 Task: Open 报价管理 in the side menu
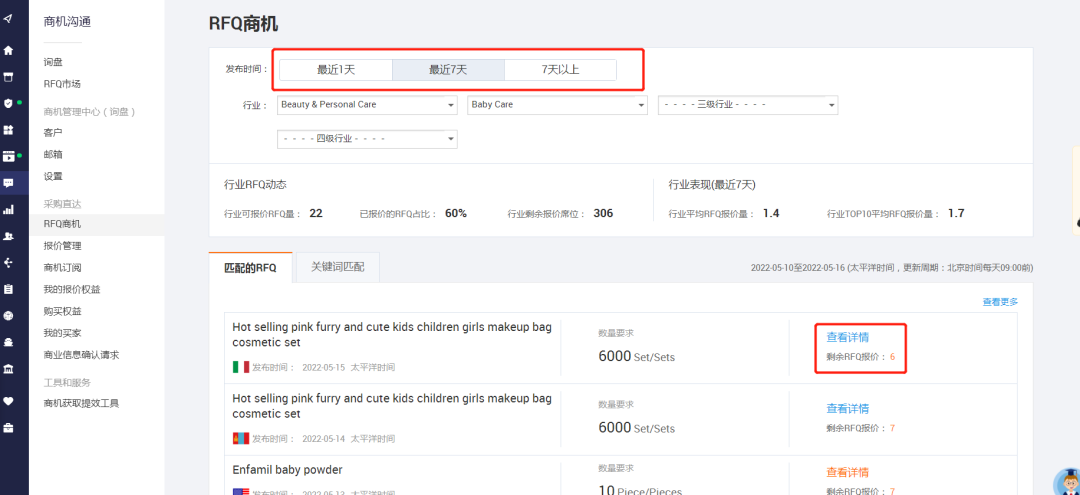pyautogui.click(x=63, y=246)
